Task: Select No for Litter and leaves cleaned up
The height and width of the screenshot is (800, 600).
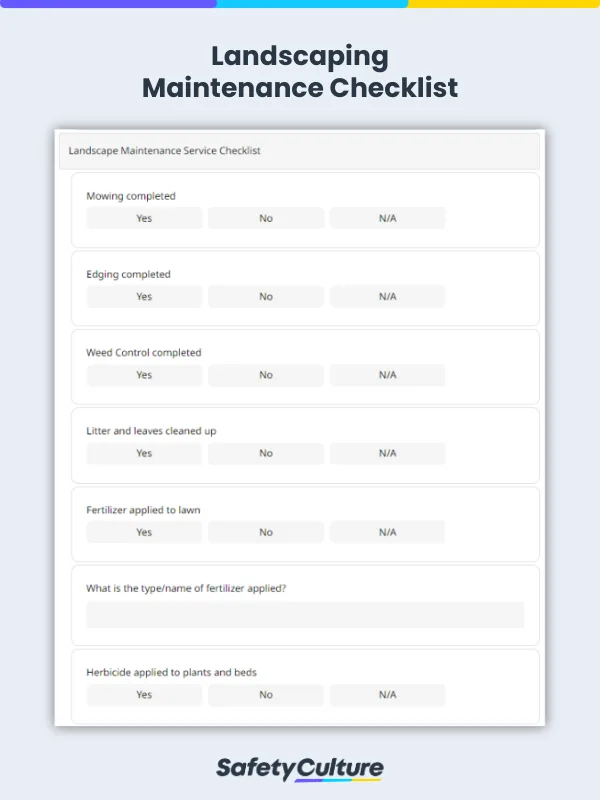Action: point(265,453)
